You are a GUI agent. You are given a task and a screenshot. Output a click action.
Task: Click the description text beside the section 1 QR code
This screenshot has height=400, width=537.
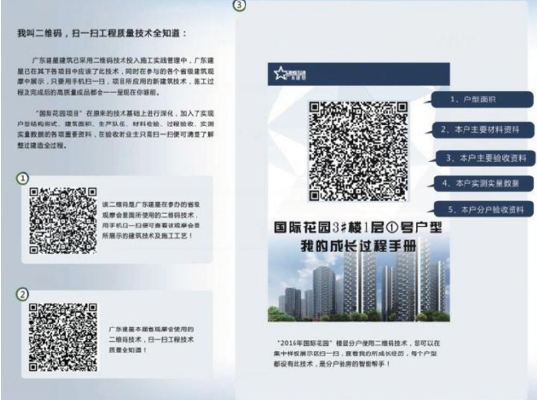[x=151, y=220]
